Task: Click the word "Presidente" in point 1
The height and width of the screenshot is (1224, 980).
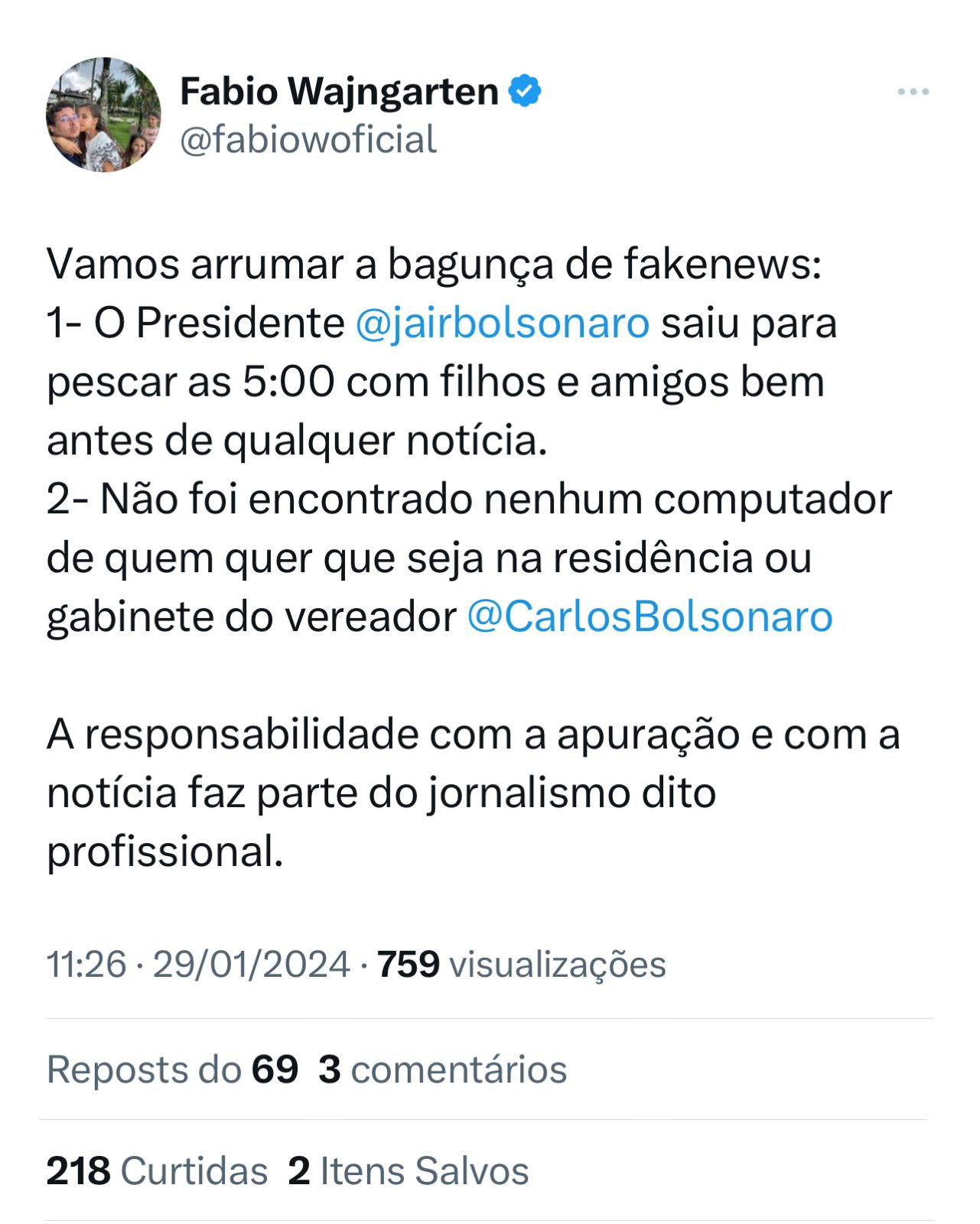Action: pos(240,323)
